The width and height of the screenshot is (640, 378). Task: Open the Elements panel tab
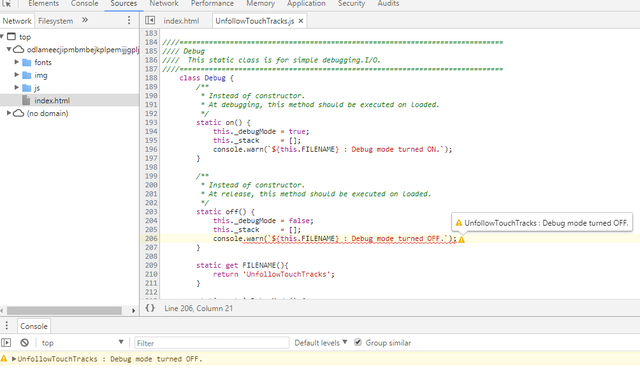(x=43, y=4)
